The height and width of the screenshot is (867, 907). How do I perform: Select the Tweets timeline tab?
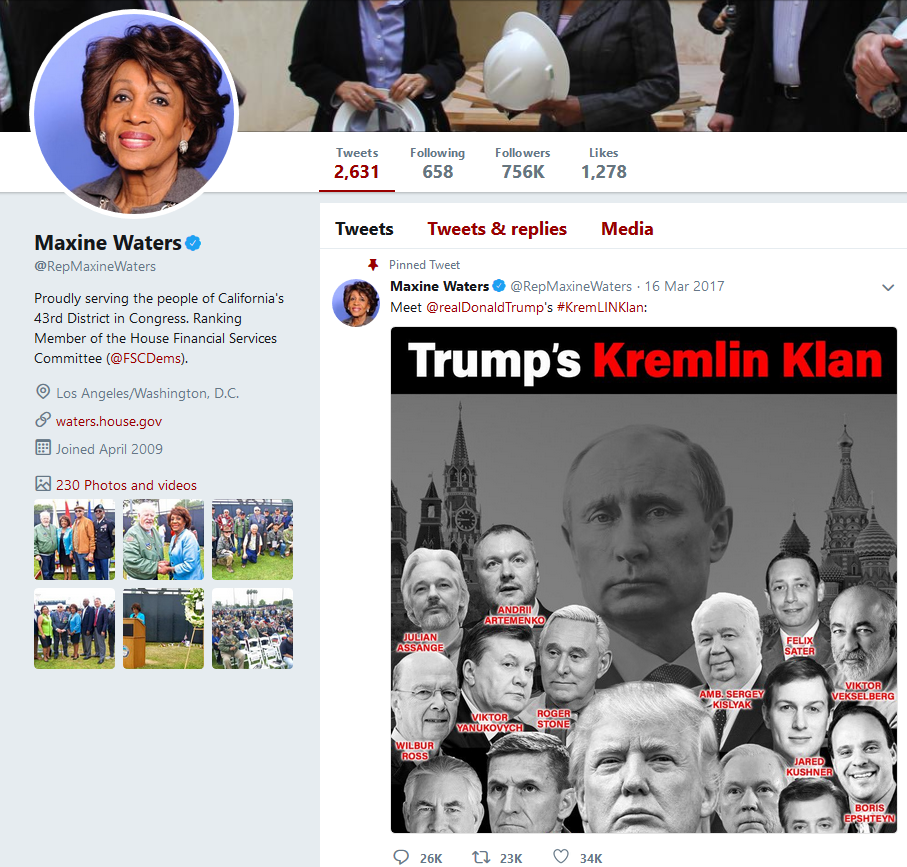tap(364, 229)
